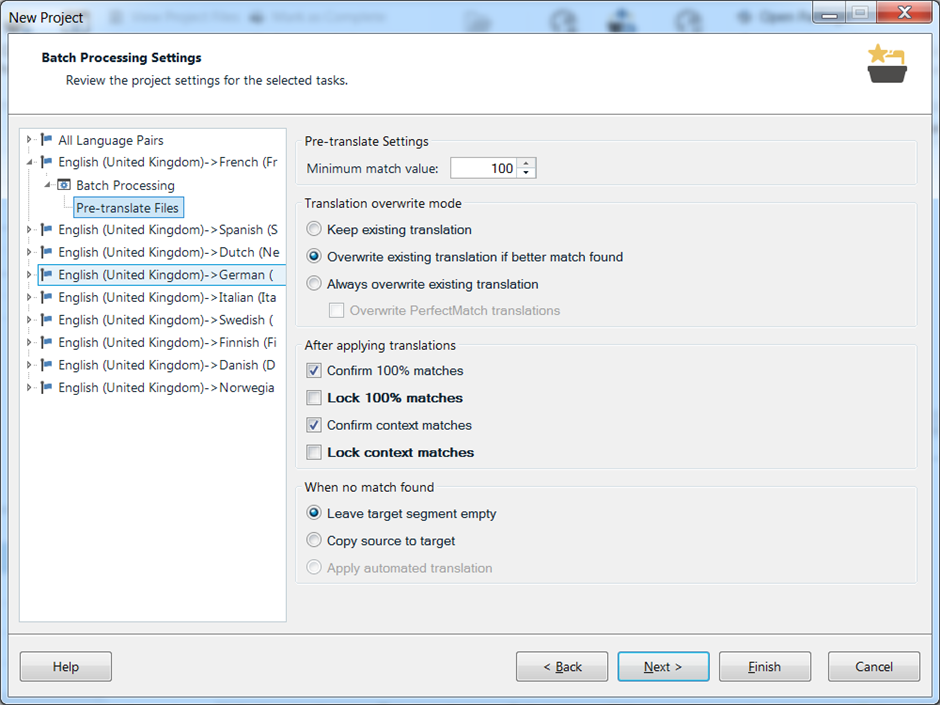
Task: Click the flag icon of the German language pair
Action: point(46,275)
